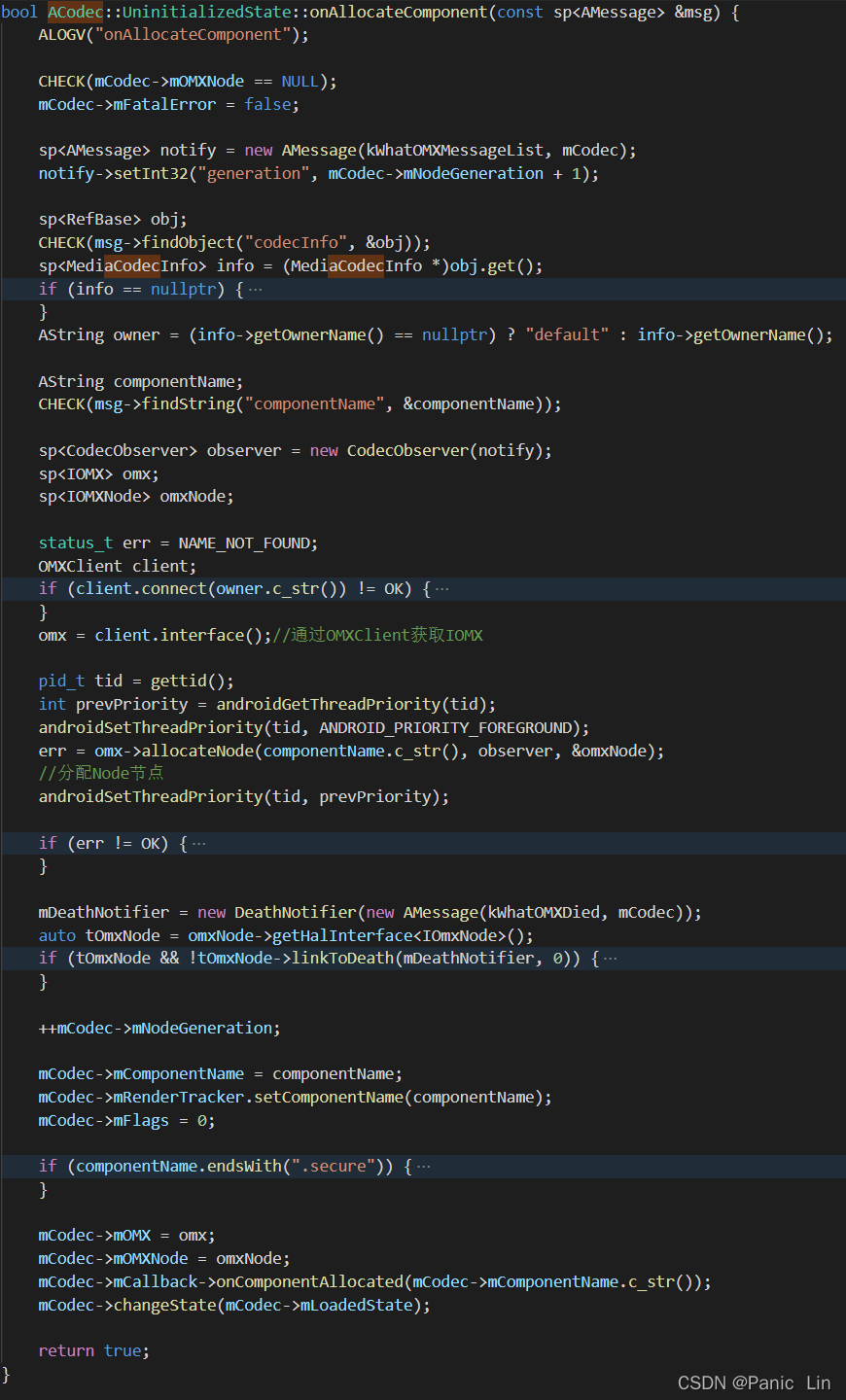Click 'mCodec->mFatalError = false;' line
Image resolution: width=846 pixels, height=1400 pixels.
[x=169, y=105]
